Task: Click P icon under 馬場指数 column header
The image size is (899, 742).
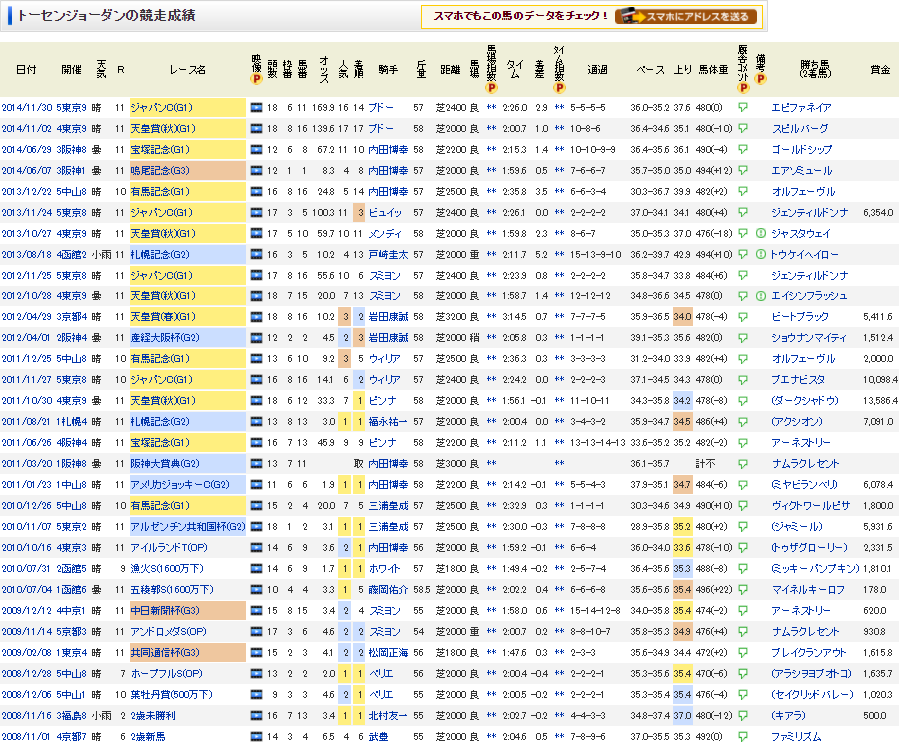Action: (x=491, y=88)
